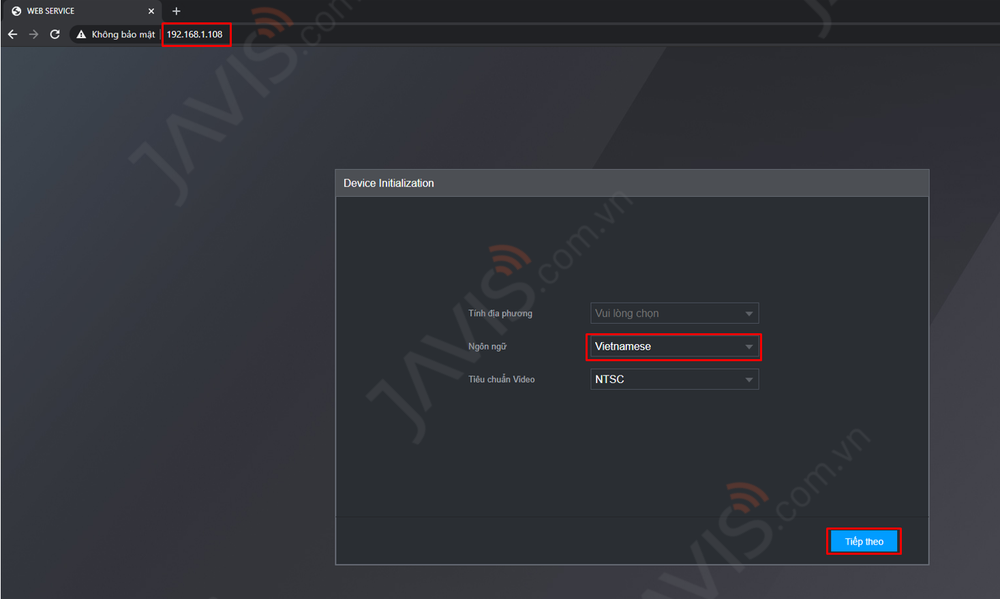Click the browser back arrow

13,34
